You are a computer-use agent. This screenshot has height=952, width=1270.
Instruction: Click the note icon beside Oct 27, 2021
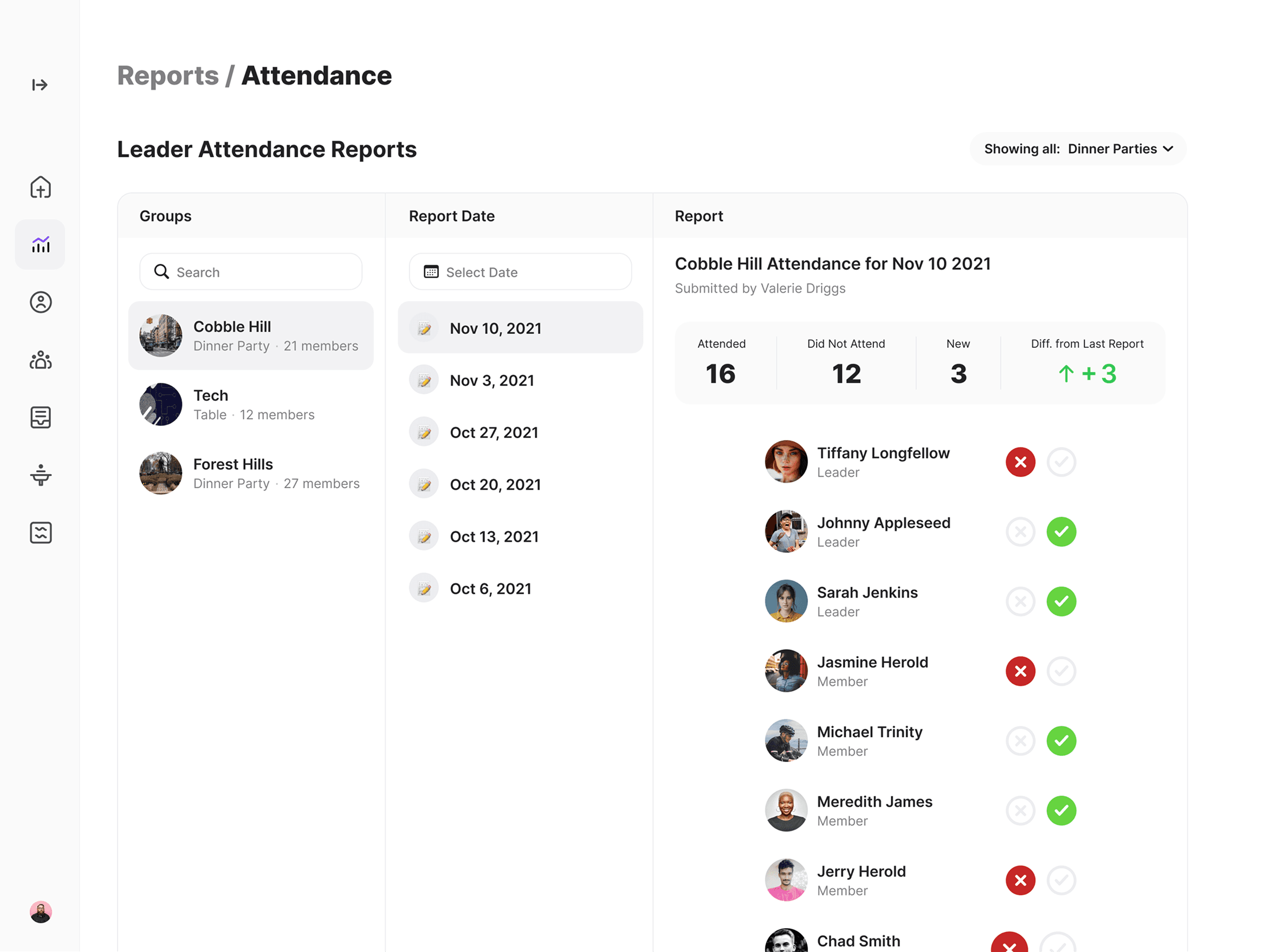click(x=424, y=432)
